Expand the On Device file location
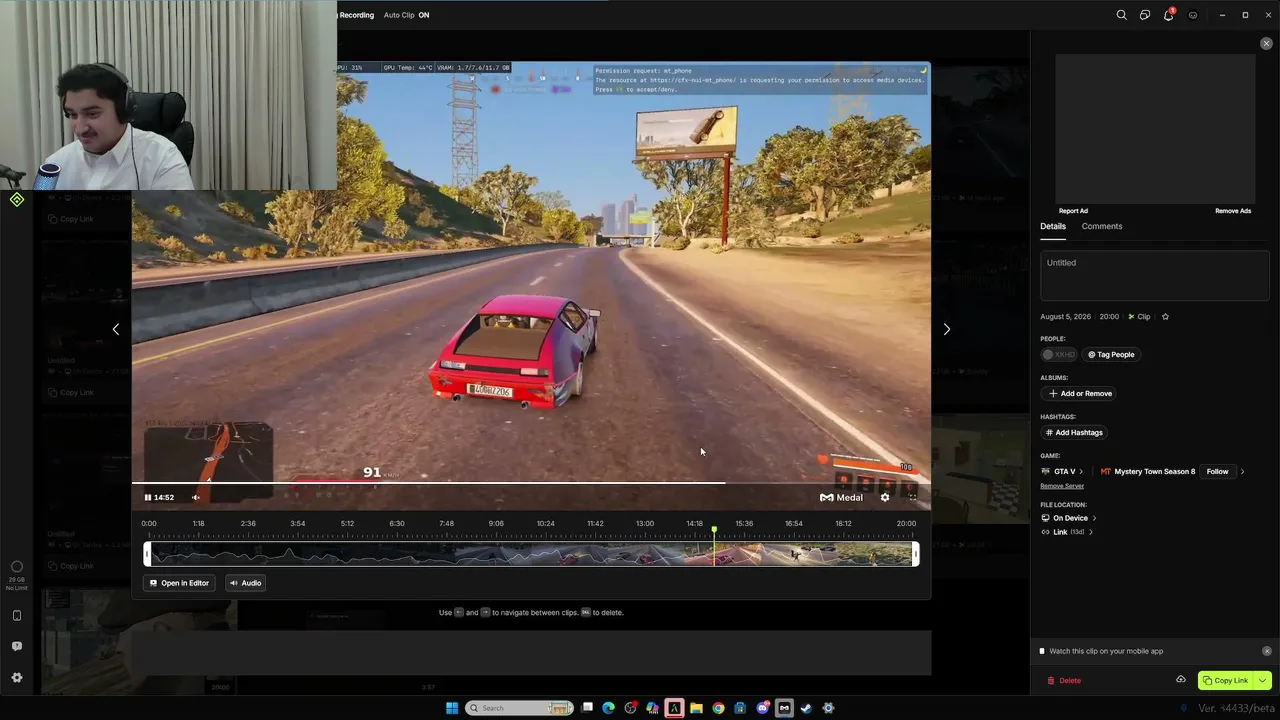The width and height of the screenshot is (1280, 720). click(1069, 518)
